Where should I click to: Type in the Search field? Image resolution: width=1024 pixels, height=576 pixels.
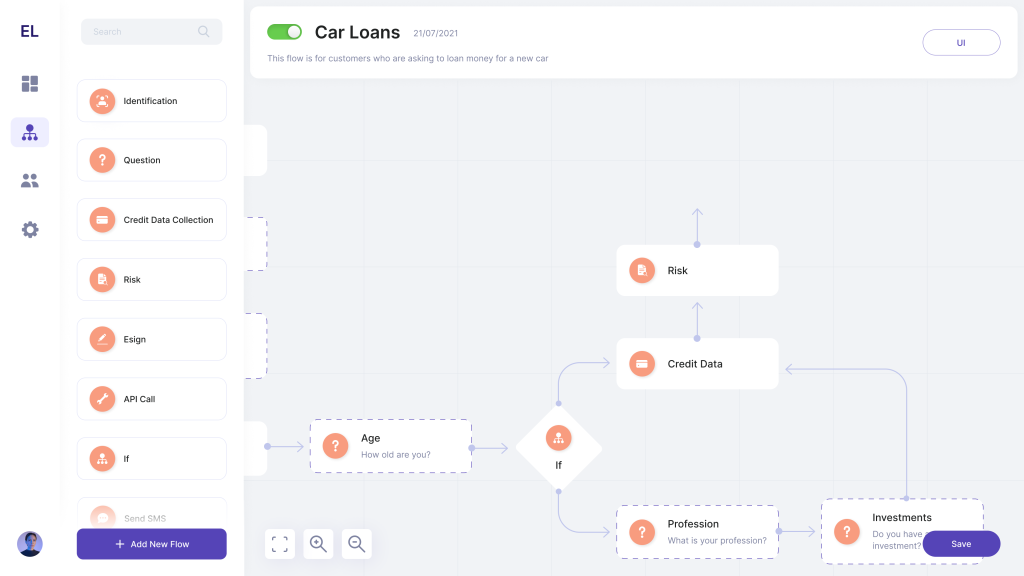click(140, 32)
